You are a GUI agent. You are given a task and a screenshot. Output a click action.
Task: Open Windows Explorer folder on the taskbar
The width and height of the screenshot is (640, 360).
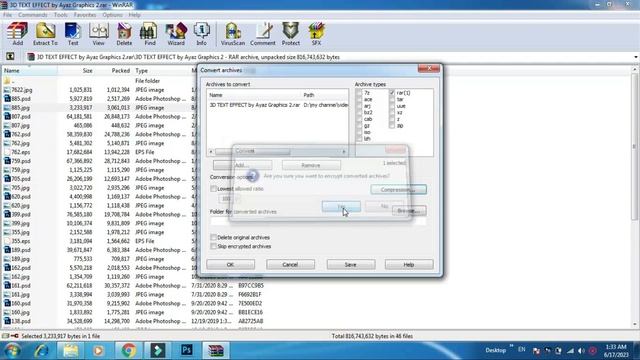(70, 350)
